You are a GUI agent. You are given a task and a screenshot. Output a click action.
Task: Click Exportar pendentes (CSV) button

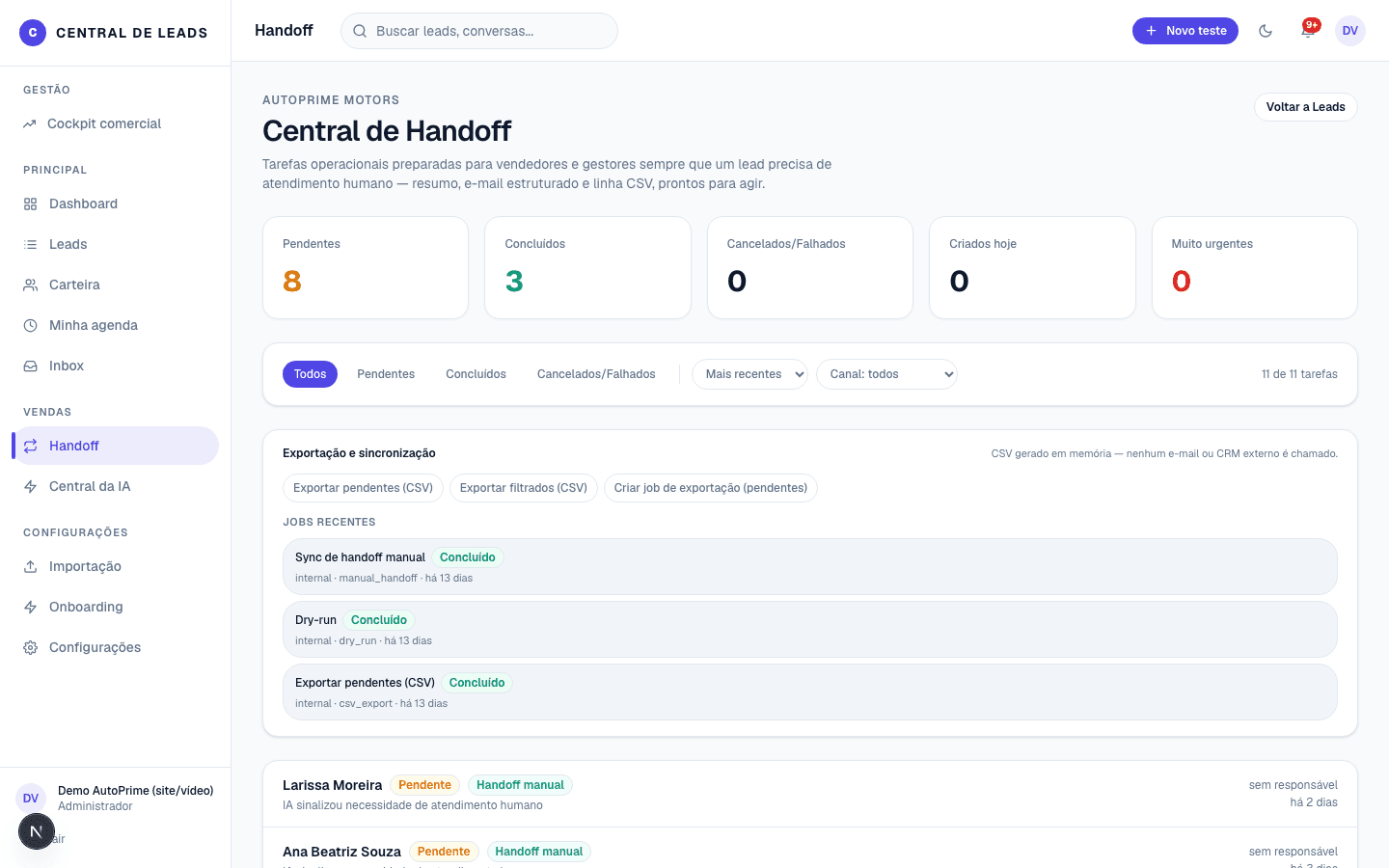tap(363, 488)
